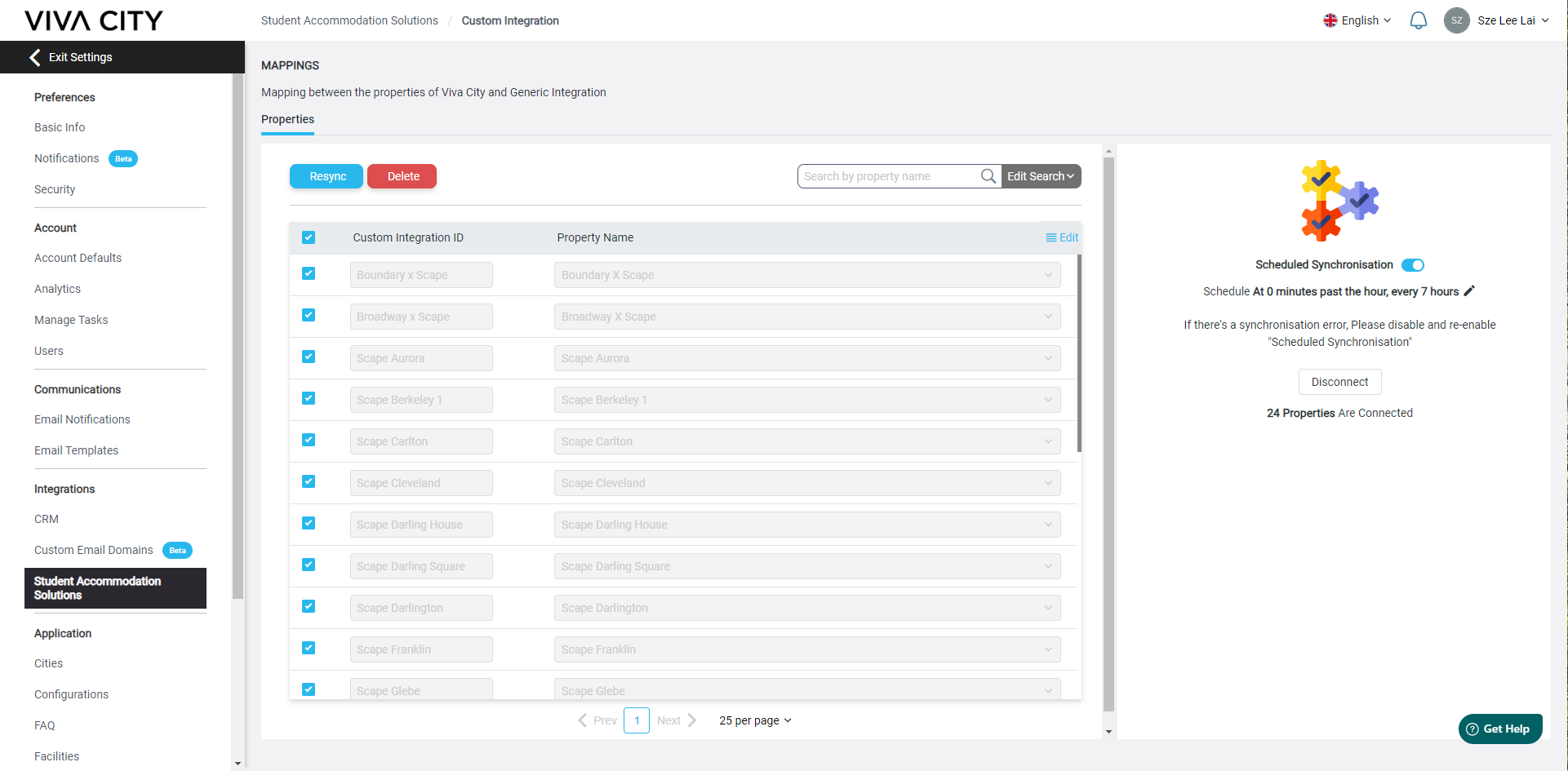1568x771 pixels.
Task: Uncheck the Scape Cleveland row checkbox
Action: click(309, 482)
